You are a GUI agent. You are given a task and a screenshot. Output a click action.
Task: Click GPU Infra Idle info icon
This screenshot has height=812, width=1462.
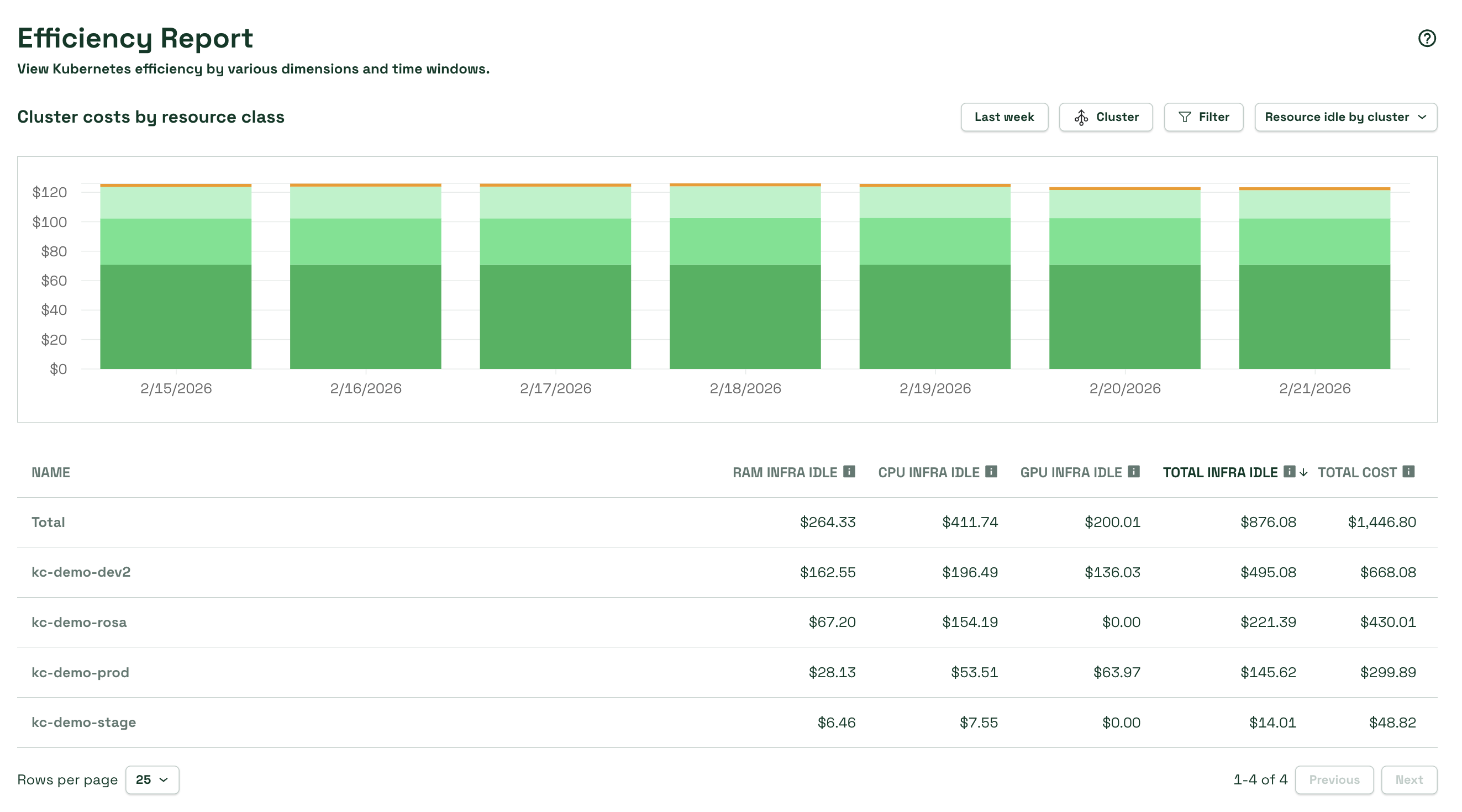click(x=1133, y=472)
